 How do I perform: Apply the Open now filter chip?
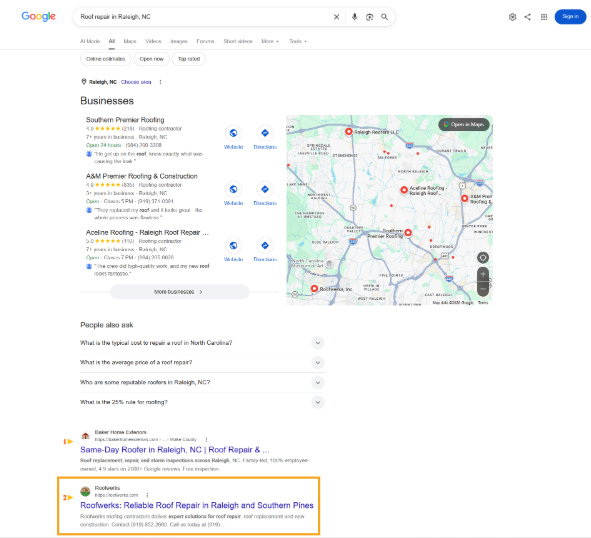(x=152, y=59)
